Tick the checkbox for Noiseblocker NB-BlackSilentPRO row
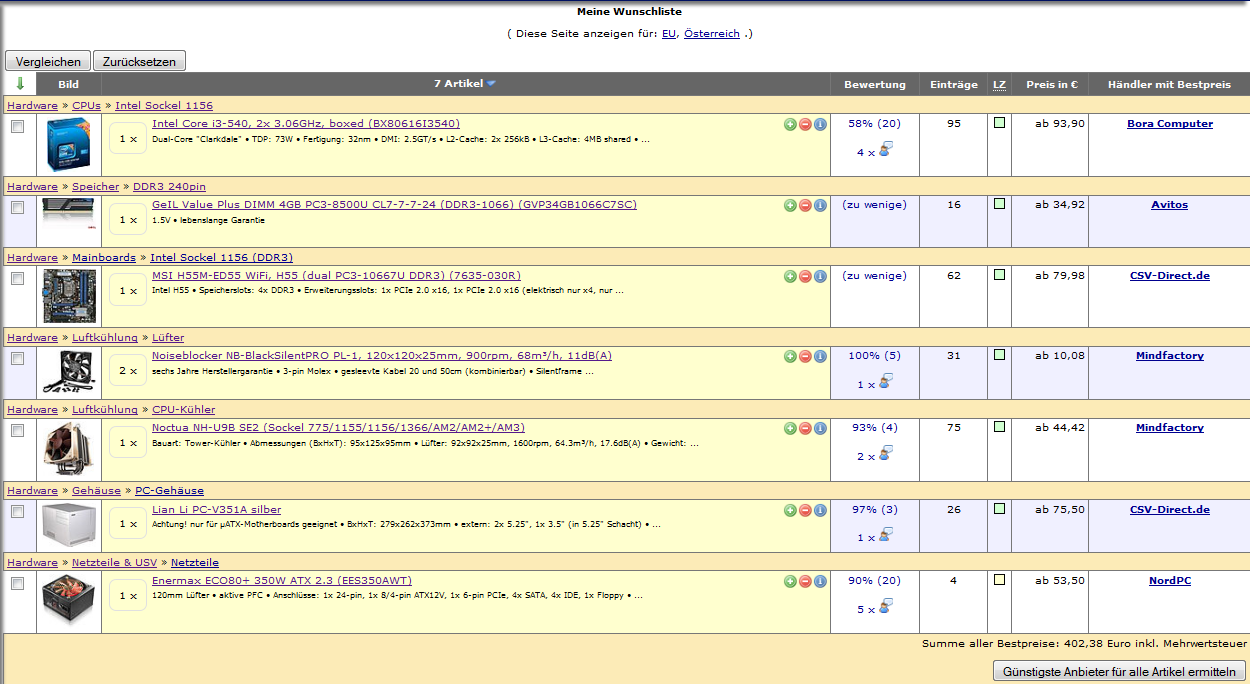The height and width of the screenshot is (684, 1250). [x=17, y=359]
